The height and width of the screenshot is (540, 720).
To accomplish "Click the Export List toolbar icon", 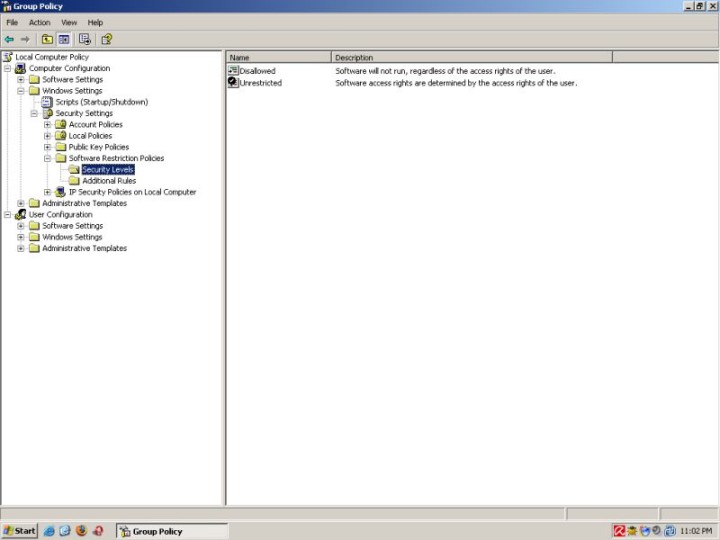I will 85,39.
